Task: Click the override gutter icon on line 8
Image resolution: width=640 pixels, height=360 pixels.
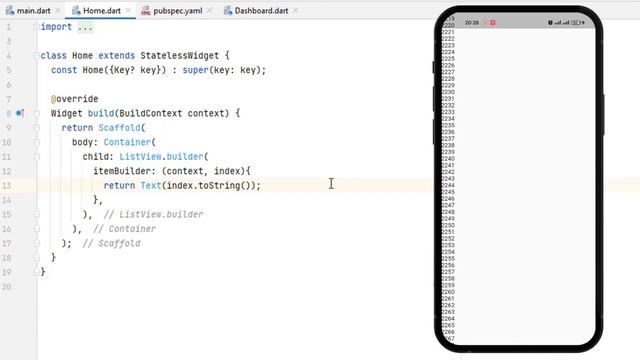Action: (x=20, y=113)
